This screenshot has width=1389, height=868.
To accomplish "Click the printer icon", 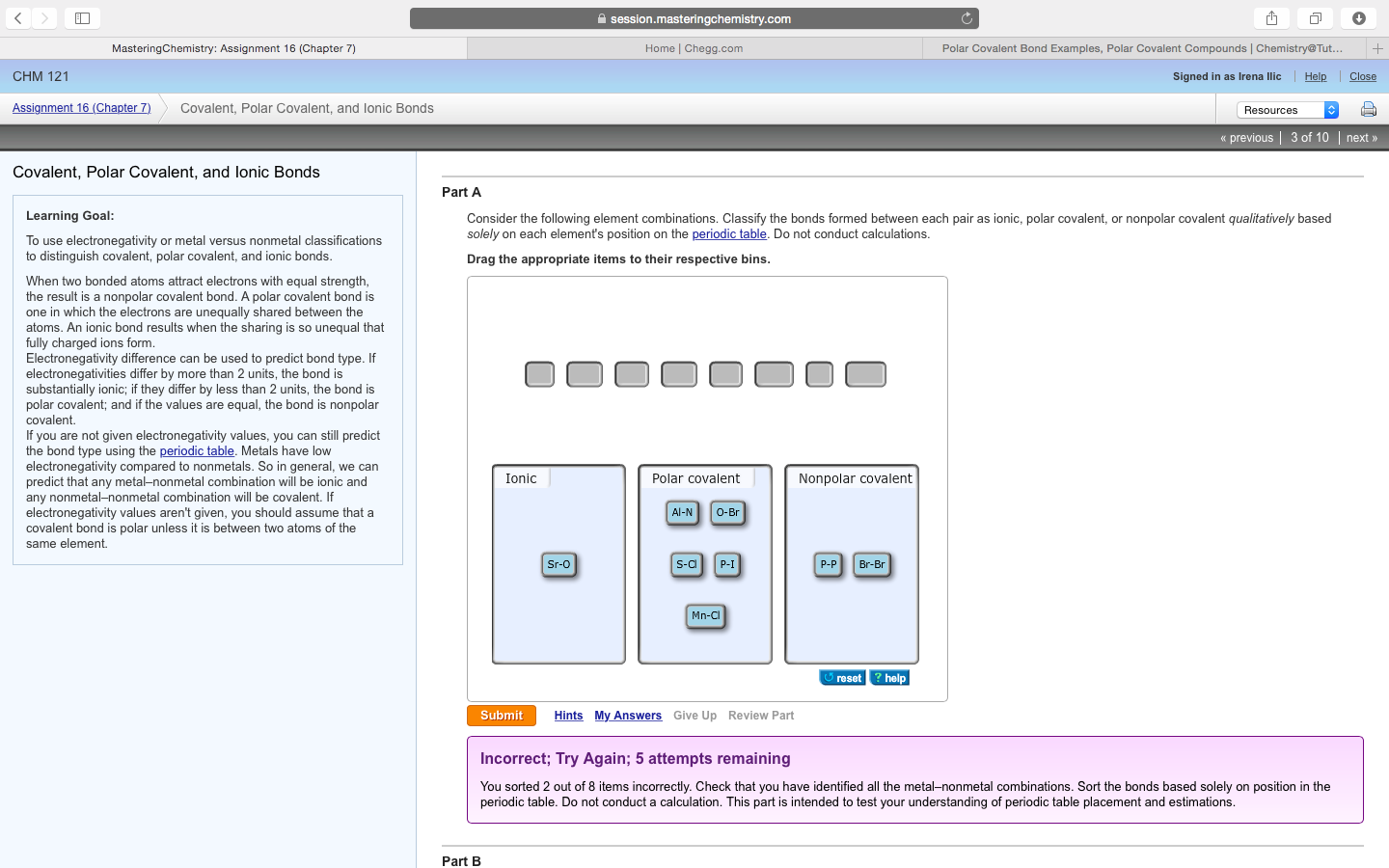I will pos(1368,110).
